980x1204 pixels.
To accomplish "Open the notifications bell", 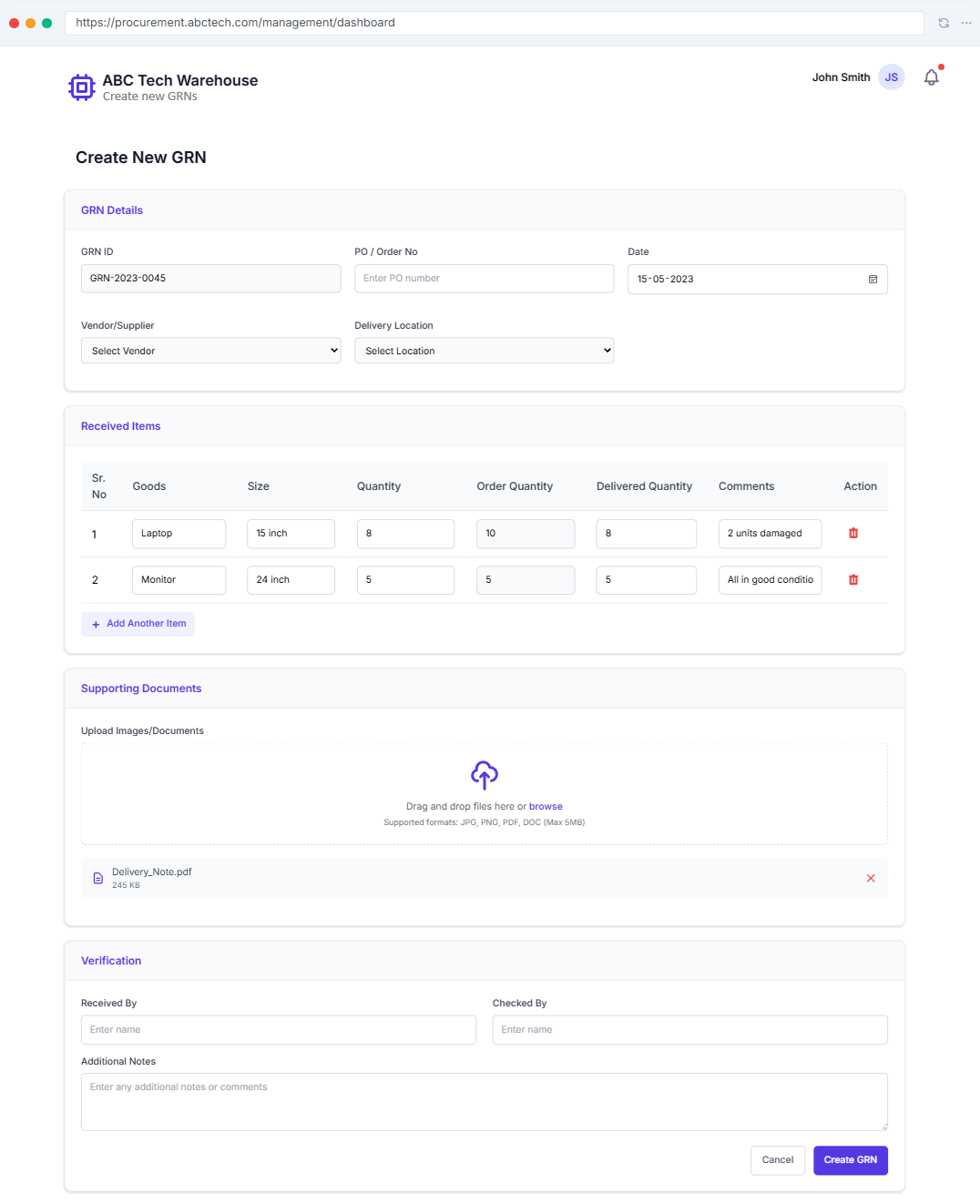I will point(931,77).
